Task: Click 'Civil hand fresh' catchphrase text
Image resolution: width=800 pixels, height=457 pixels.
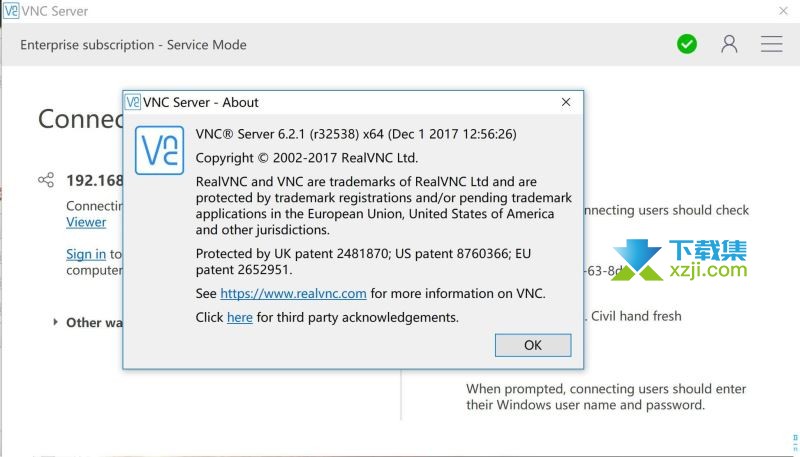Action: point(636,316)
